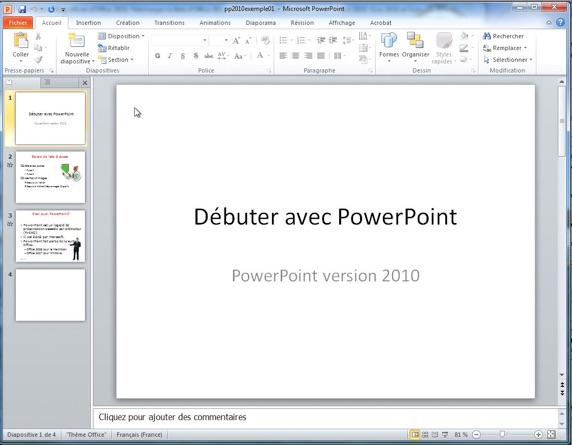Image resolution: width=572 pixels, height=445 pixels.
Task: Select slide 2 thumbnail
Action: 50,177
